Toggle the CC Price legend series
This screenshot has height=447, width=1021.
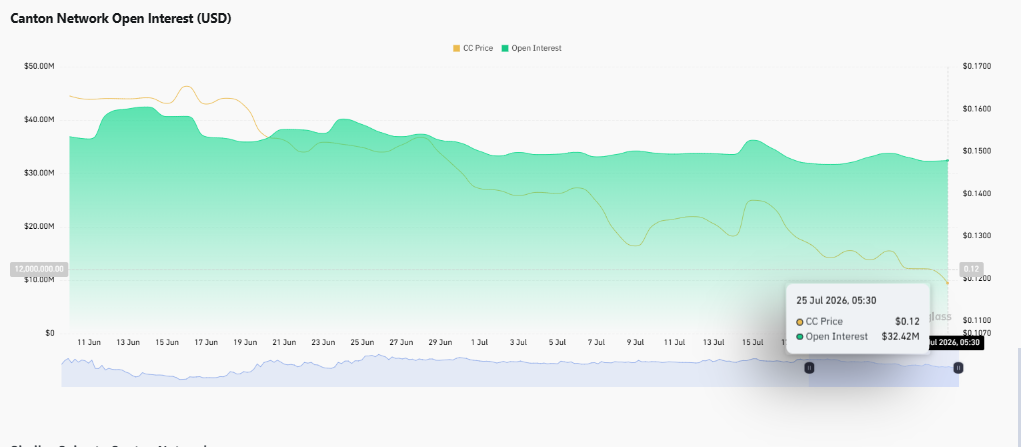(473, 48)
